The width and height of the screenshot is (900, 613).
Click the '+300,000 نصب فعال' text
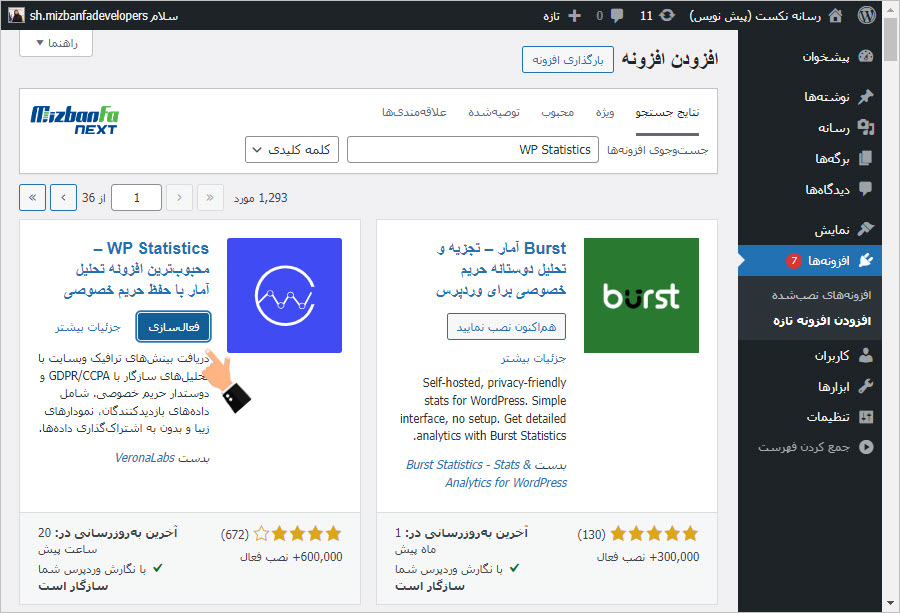[648, 557]
